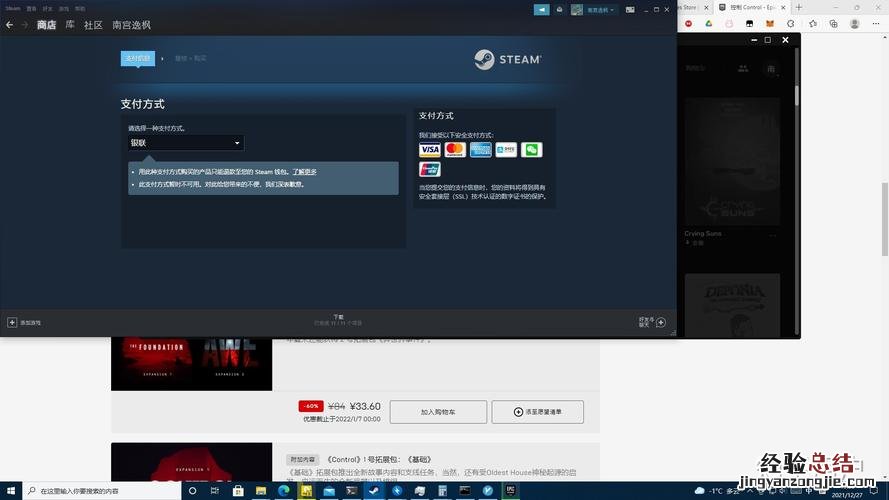Image resolution: width=889 pixels, height=500 pixels.
Task: Go back with Steam's back arrow
Action: (x=10, y=24)
